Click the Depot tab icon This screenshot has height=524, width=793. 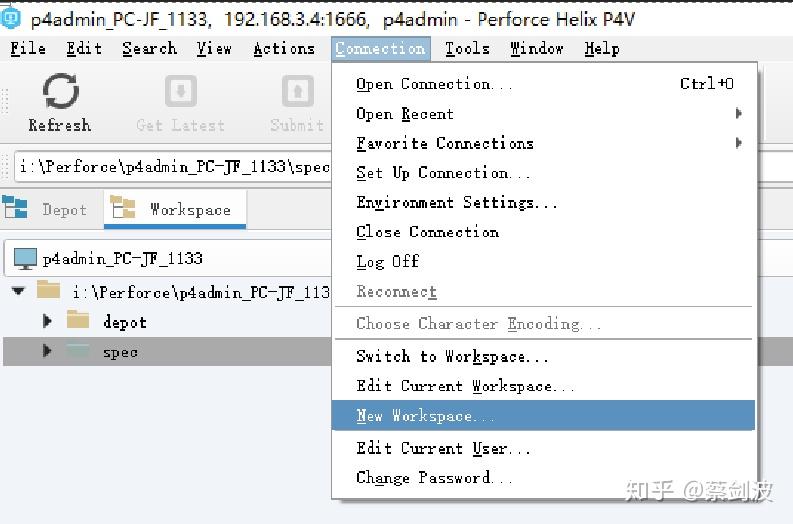(16, 208)
